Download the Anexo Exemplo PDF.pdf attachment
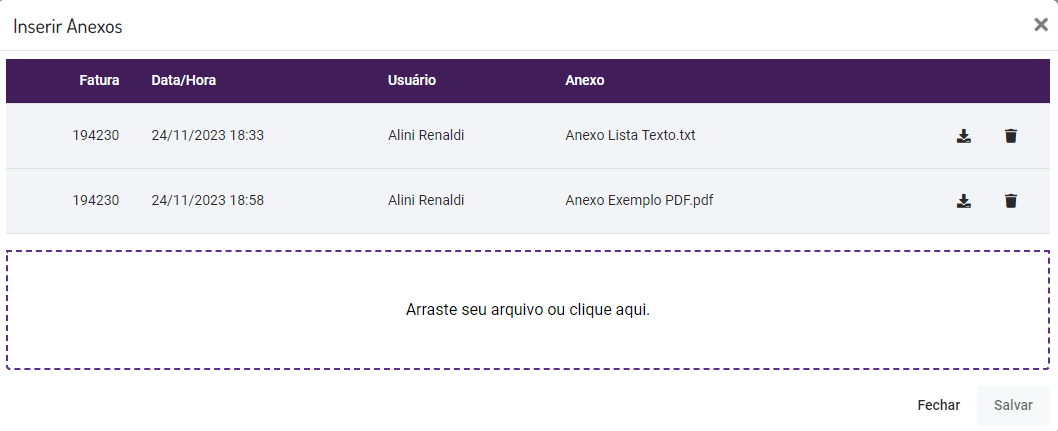This screenshot has width=1058, height=431. [x=963, y=201]
